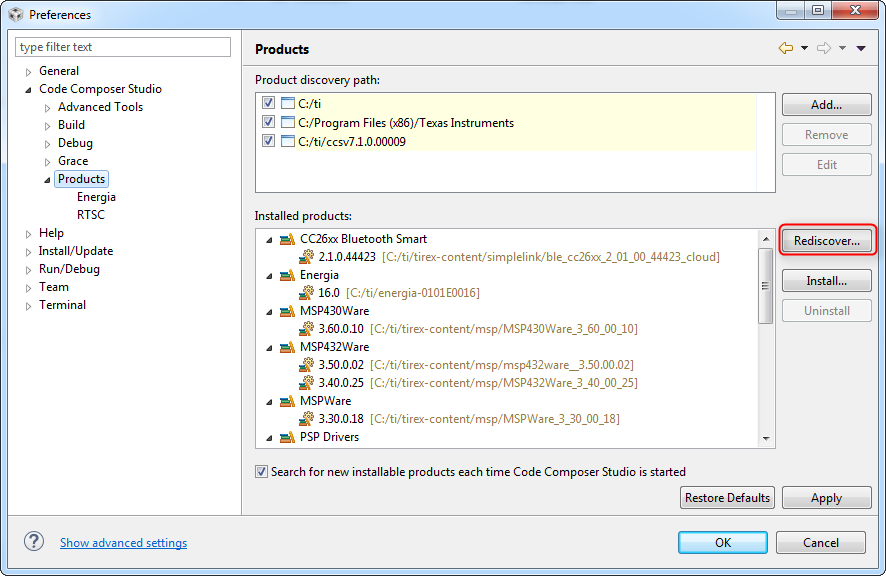The width and height of the screenshot is (886, 576).
Task: Click the help question mark icon
Action: [34, 542]
